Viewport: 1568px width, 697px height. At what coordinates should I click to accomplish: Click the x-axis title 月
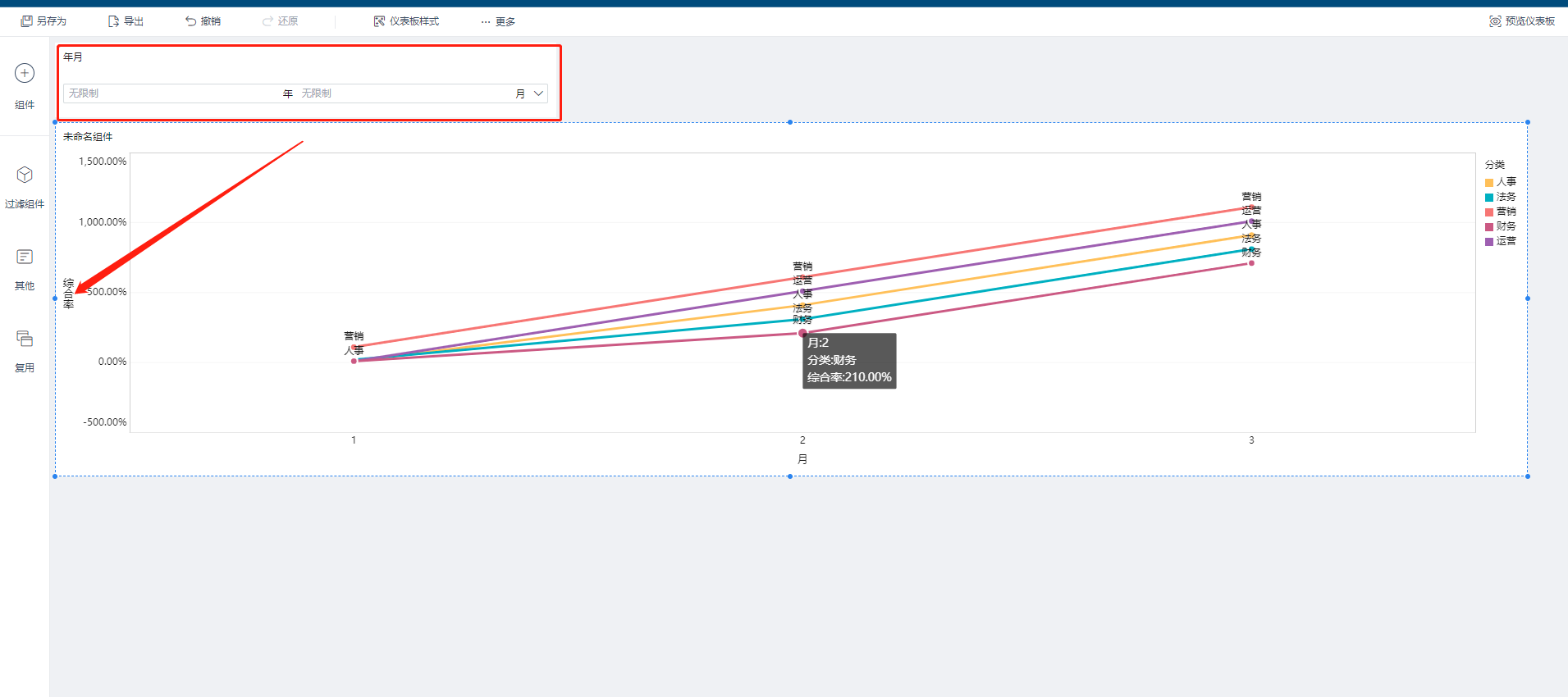(802, 459)
